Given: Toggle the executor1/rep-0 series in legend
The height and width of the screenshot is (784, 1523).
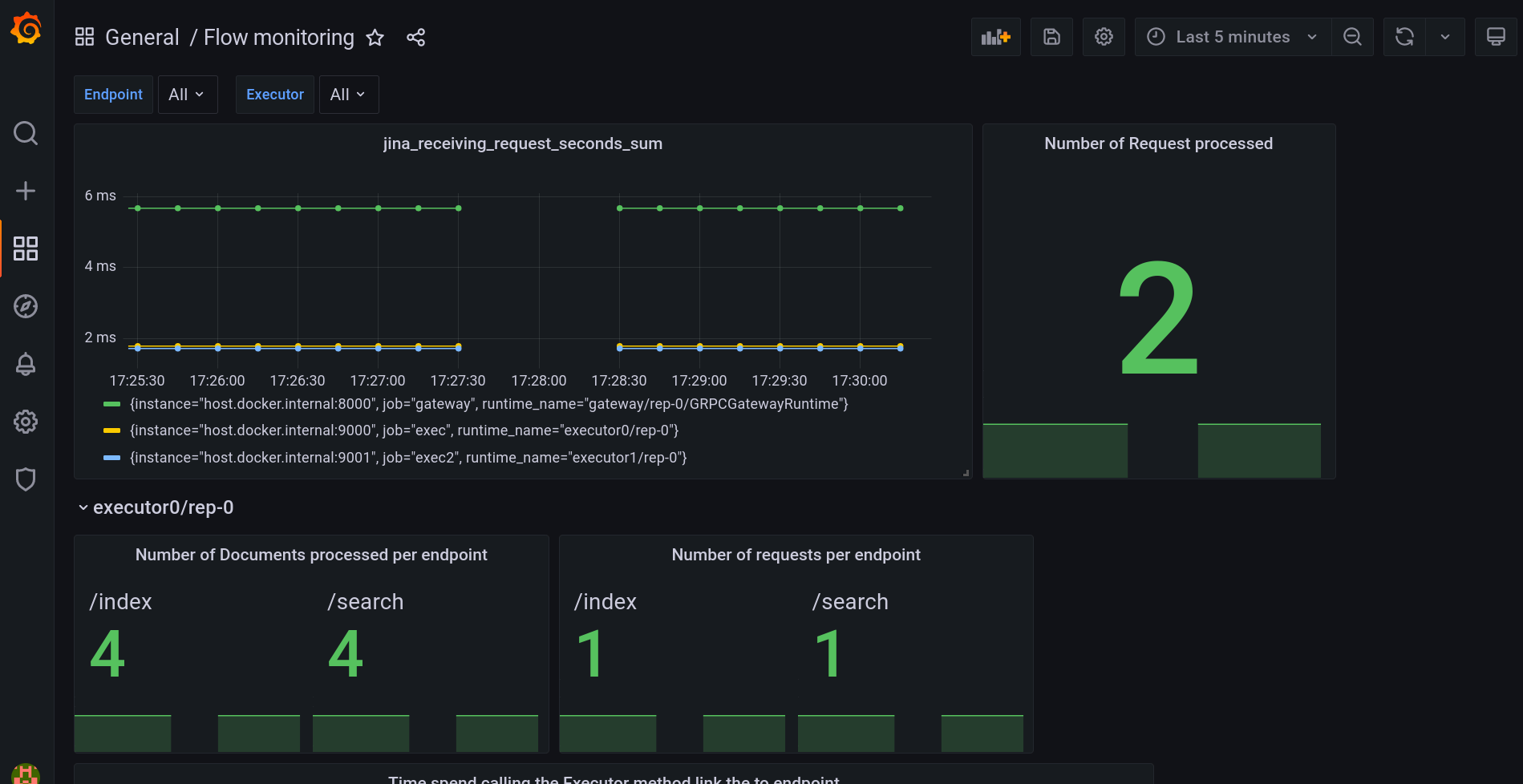Looking at the screenshot, I should tap(408, 458).
